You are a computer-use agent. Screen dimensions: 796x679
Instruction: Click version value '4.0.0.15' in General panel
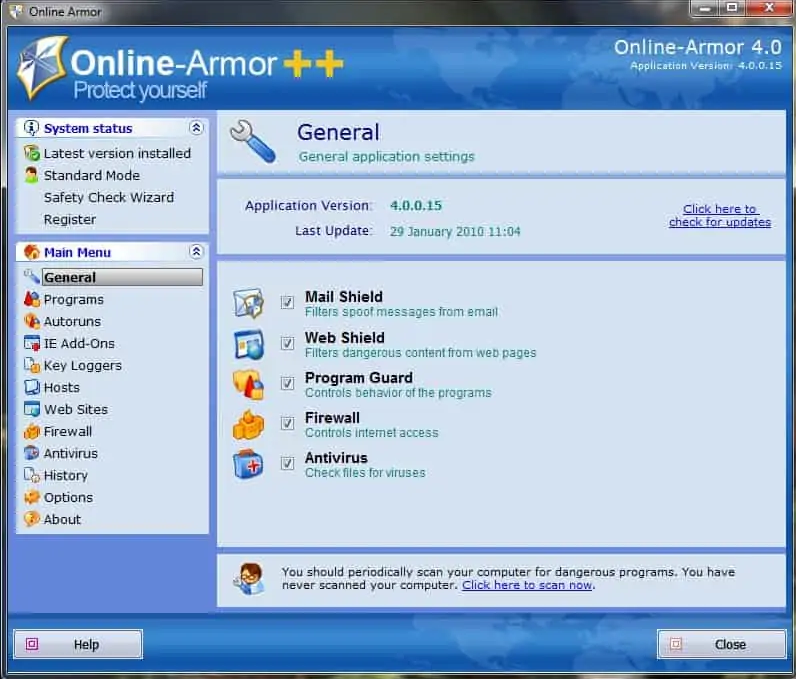[416, 206]
